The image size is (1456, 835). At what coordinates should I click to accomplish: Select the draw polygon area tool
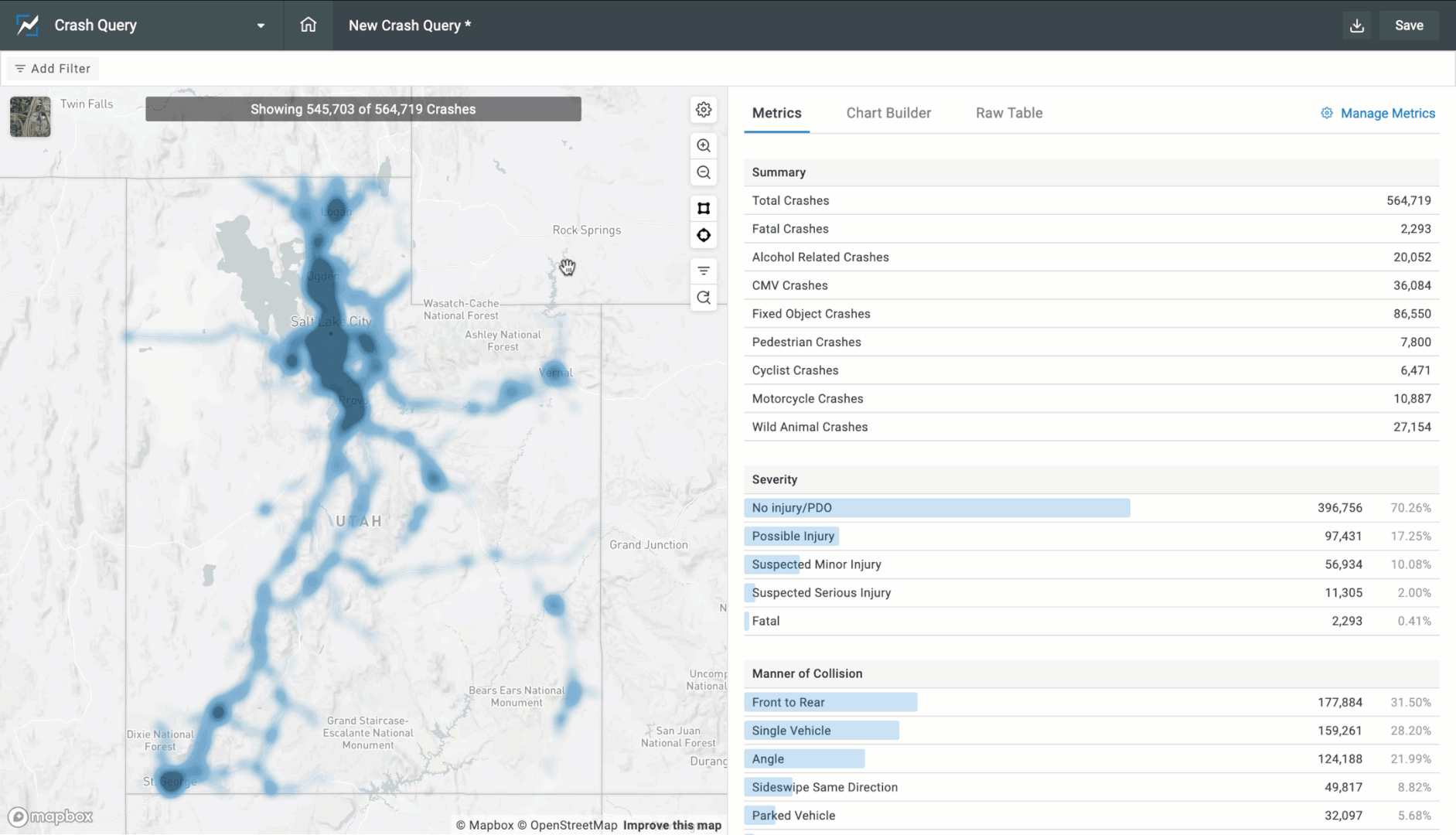703,208
